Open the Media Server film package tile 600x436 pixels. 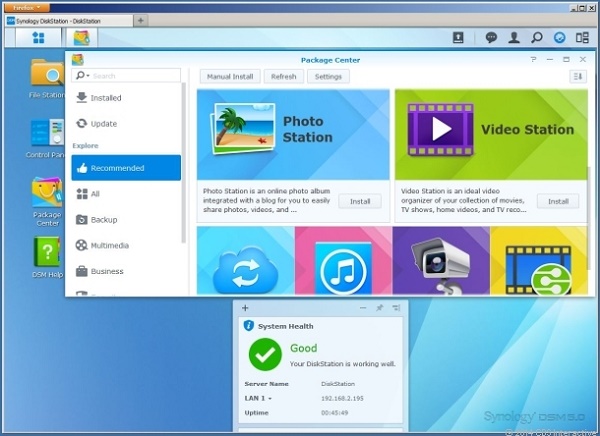(x=538, y=260)
